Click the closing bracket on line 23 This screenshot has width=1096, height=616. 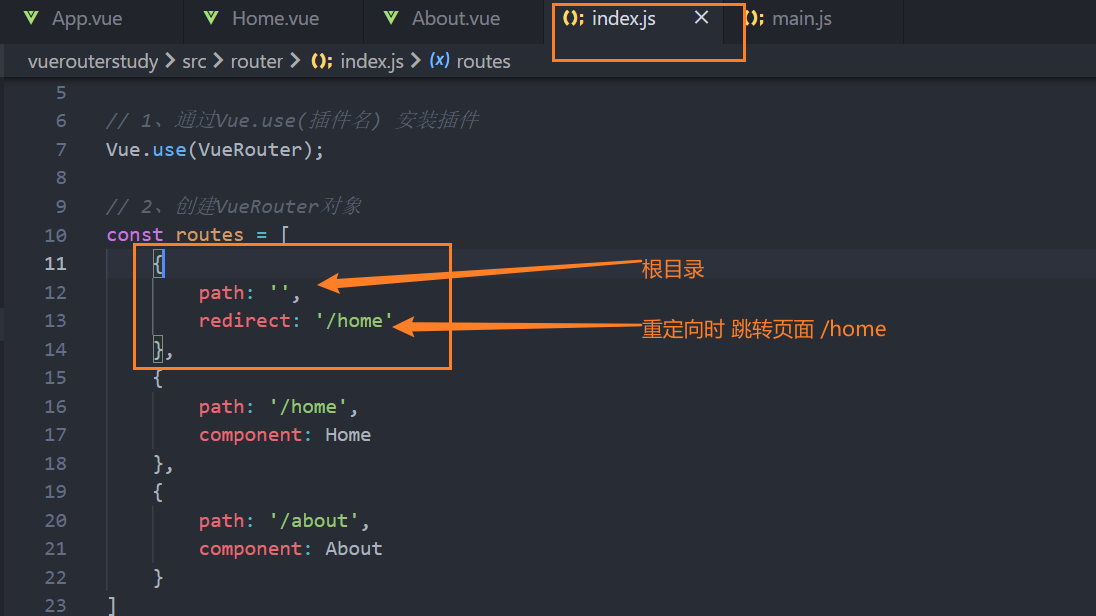click(112, 606)
